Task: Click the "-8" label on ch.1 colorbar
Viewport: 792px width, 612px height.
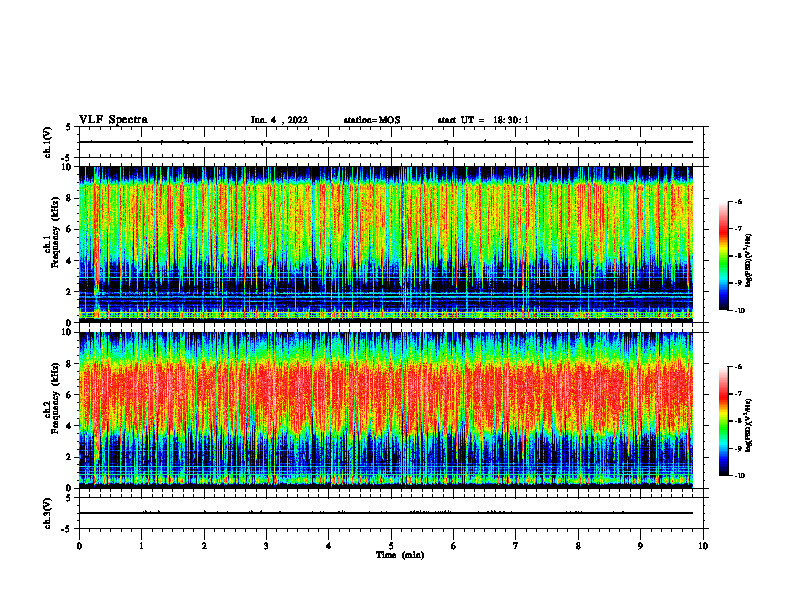Action: 738,256
